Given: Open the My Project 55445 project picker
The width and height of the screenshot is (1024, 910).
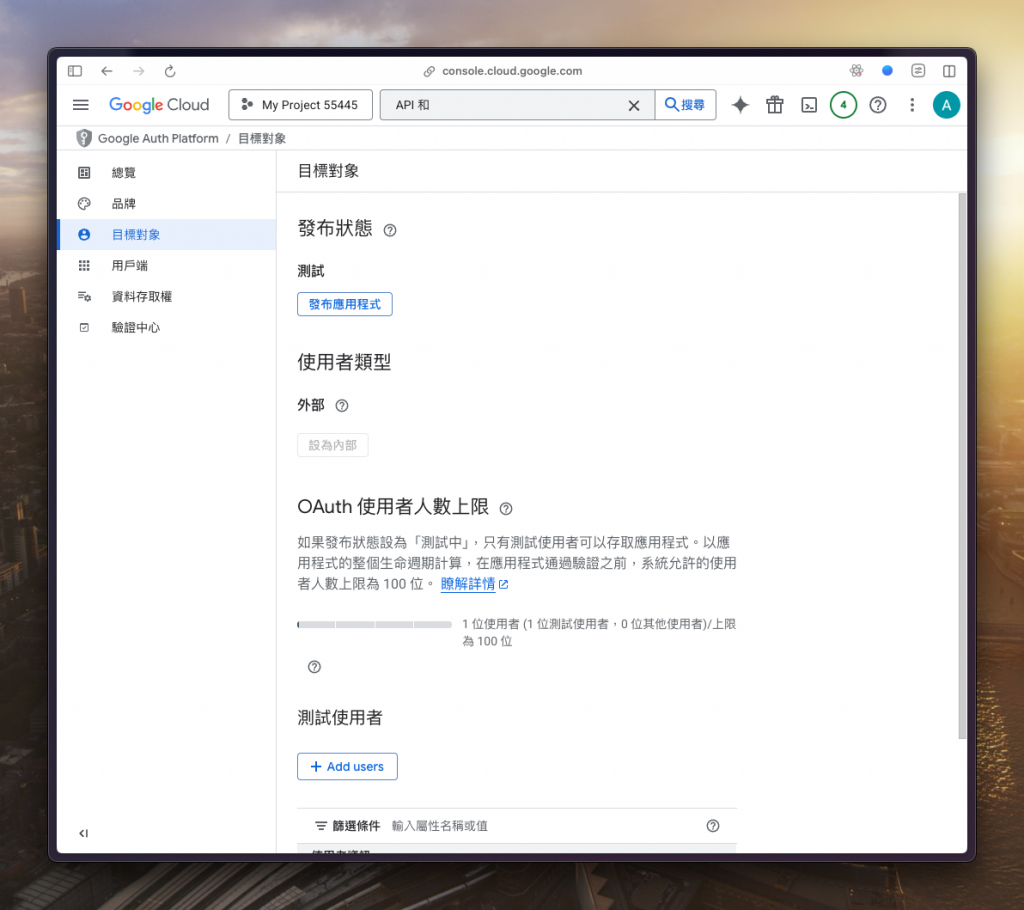Looking at the screenshot, I should tap(300, 105).
